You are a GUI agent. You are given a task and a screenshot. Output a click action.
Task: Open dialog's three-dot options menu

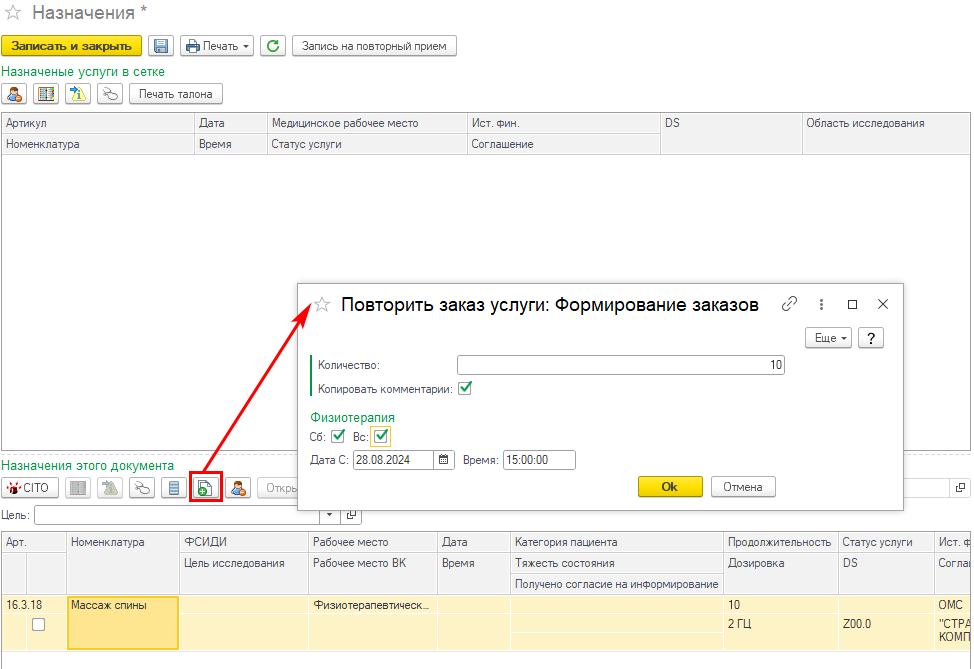pos(821,304)
